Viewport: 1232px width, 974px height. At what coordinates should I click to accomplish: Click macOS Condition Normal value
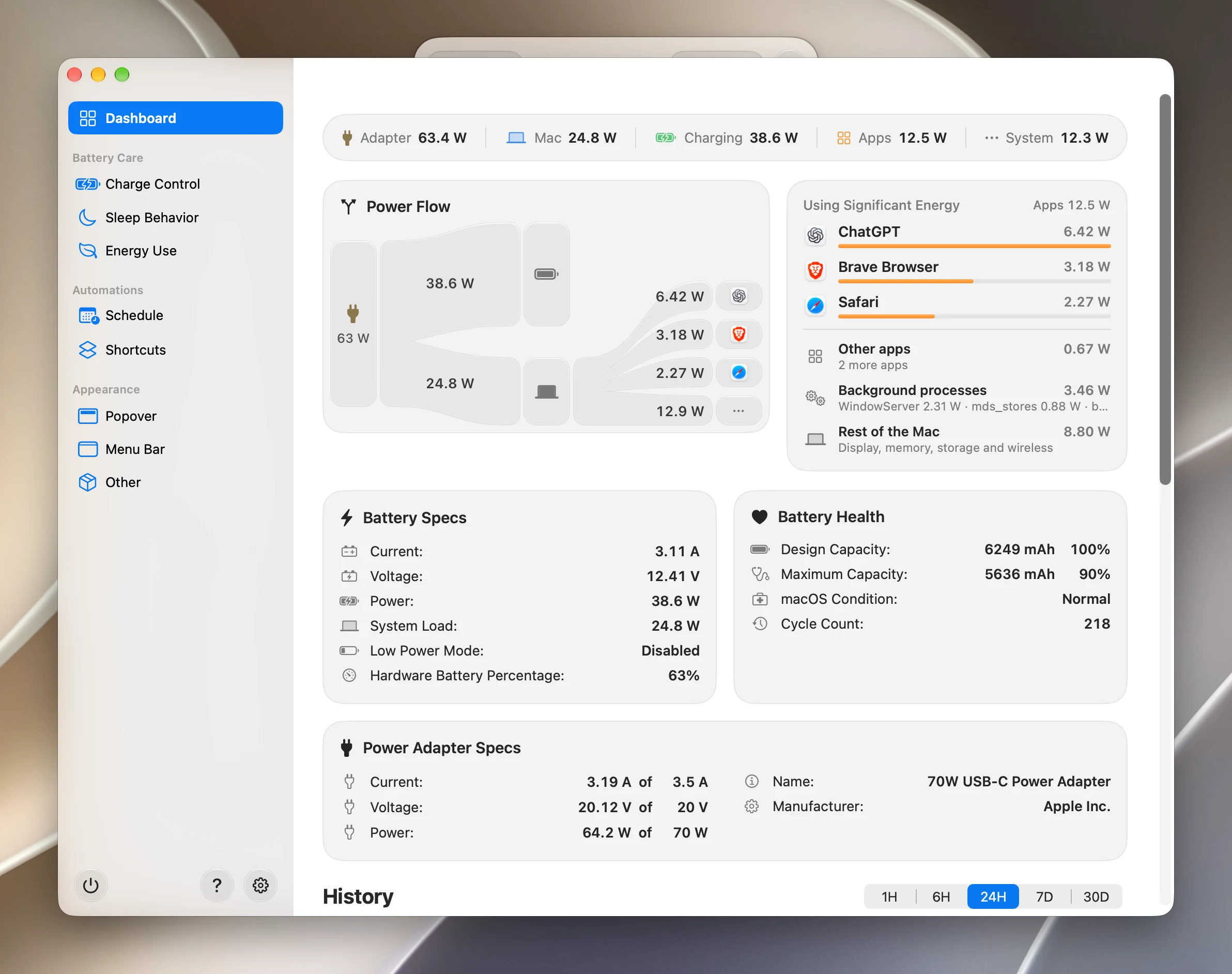(1086, 599)
